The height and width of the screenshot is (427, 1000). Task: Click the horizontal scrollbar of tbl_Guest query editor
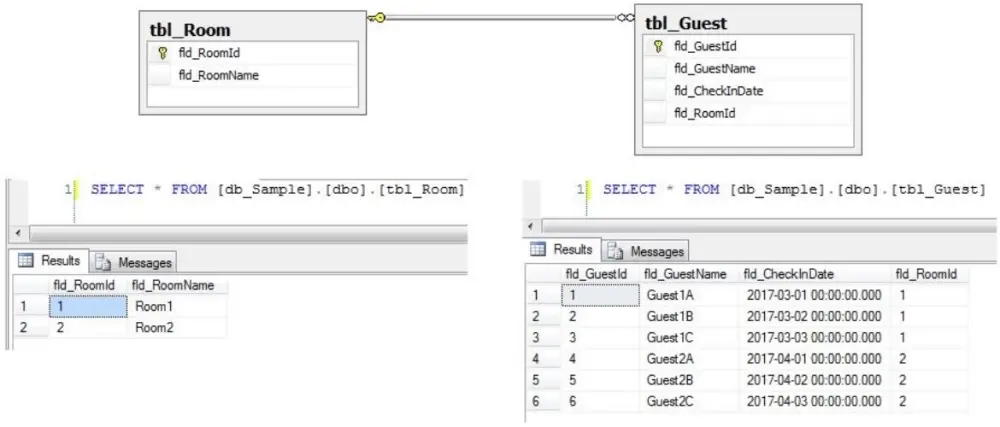coord(768,226)
